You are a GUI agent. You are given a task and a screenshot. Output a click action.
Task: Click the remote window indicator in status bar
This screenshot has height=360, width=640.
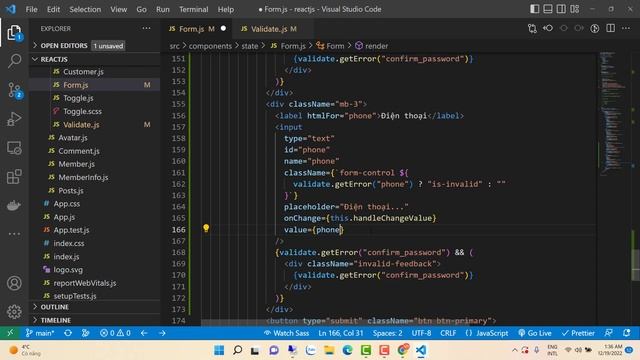pyautogui.click(x=10, y=333)
